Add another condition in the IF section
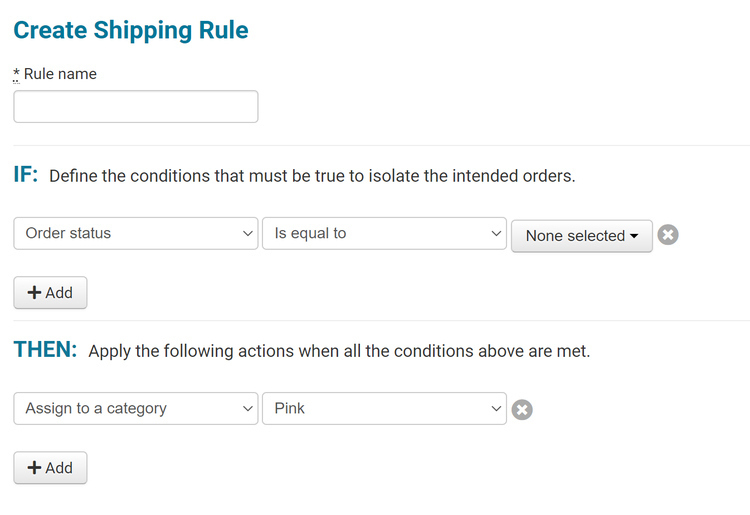750x515 pixels. pos(50,293)
